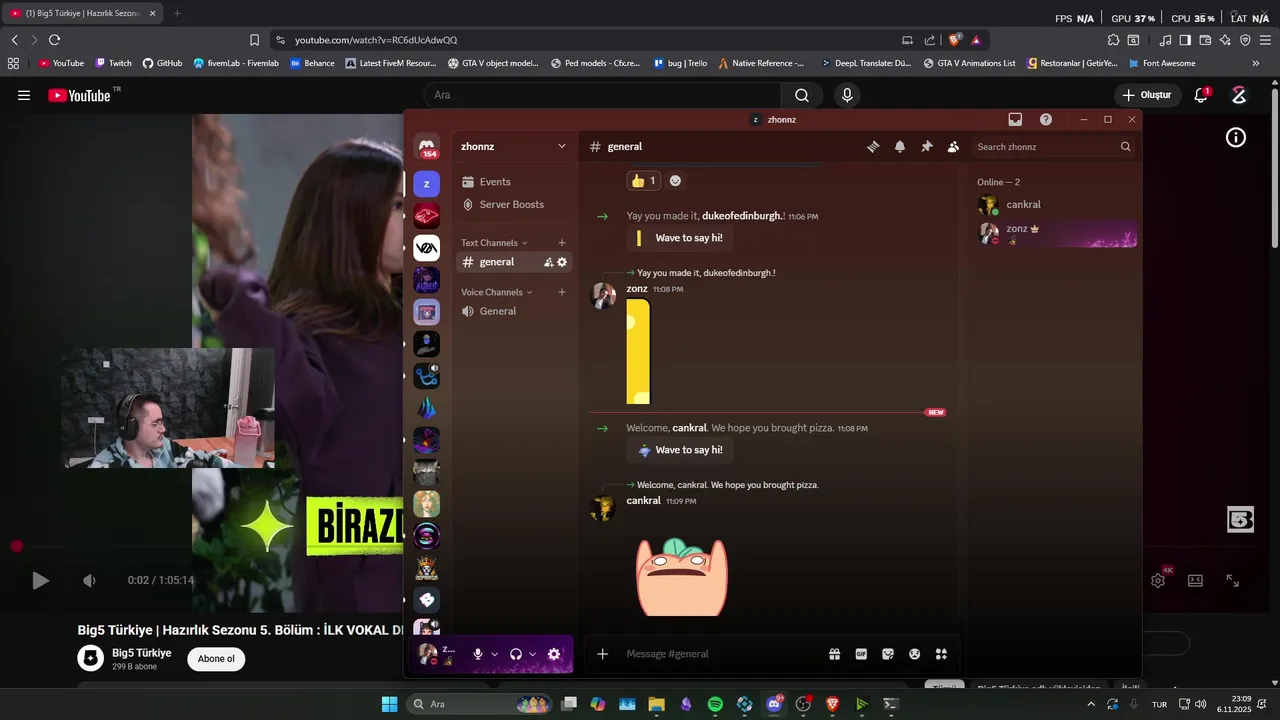Expand more bookmarks chevron in bookmarks bar
Screen dimensions: 1280x720
pos(1256,63)
